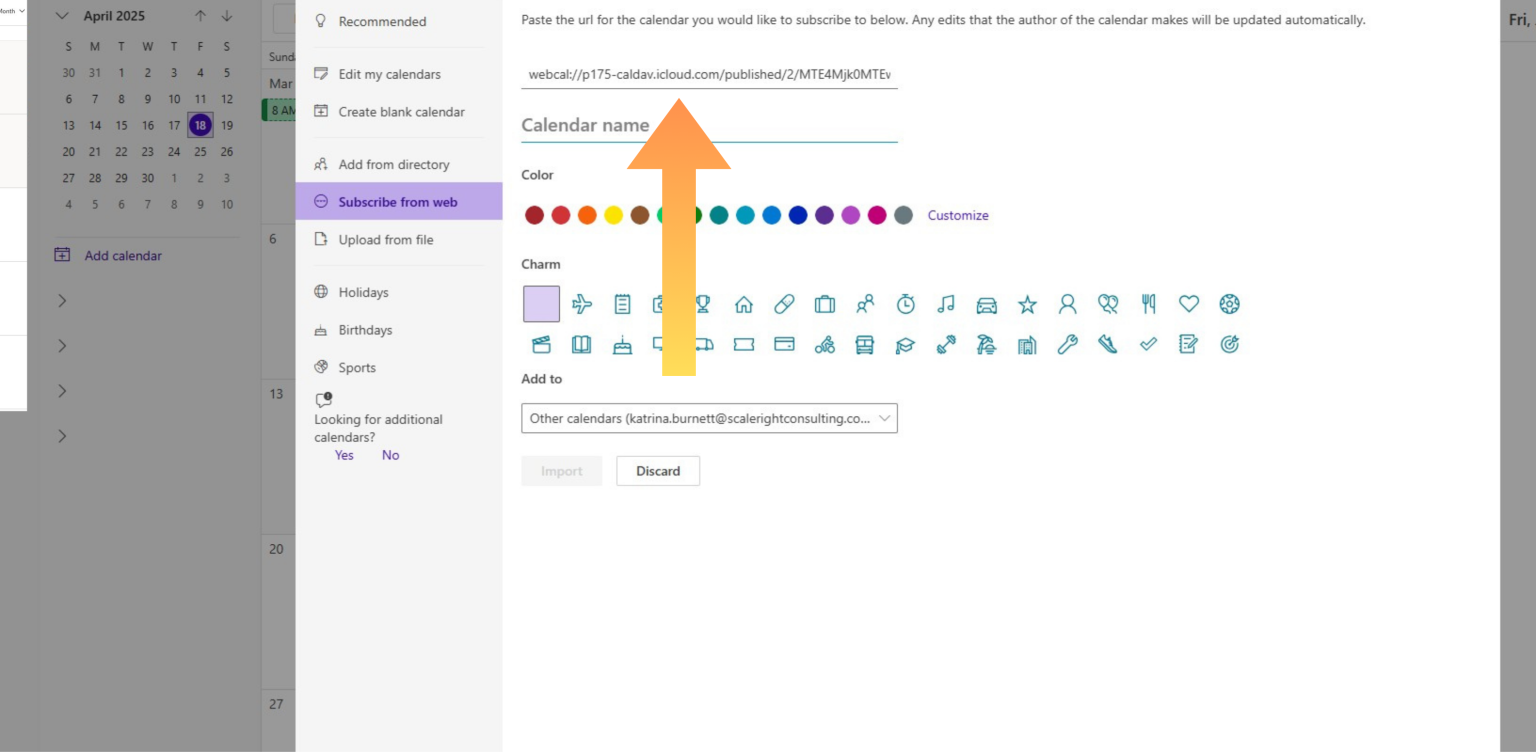Select the stopwatch charm icon

click(906, 304)
